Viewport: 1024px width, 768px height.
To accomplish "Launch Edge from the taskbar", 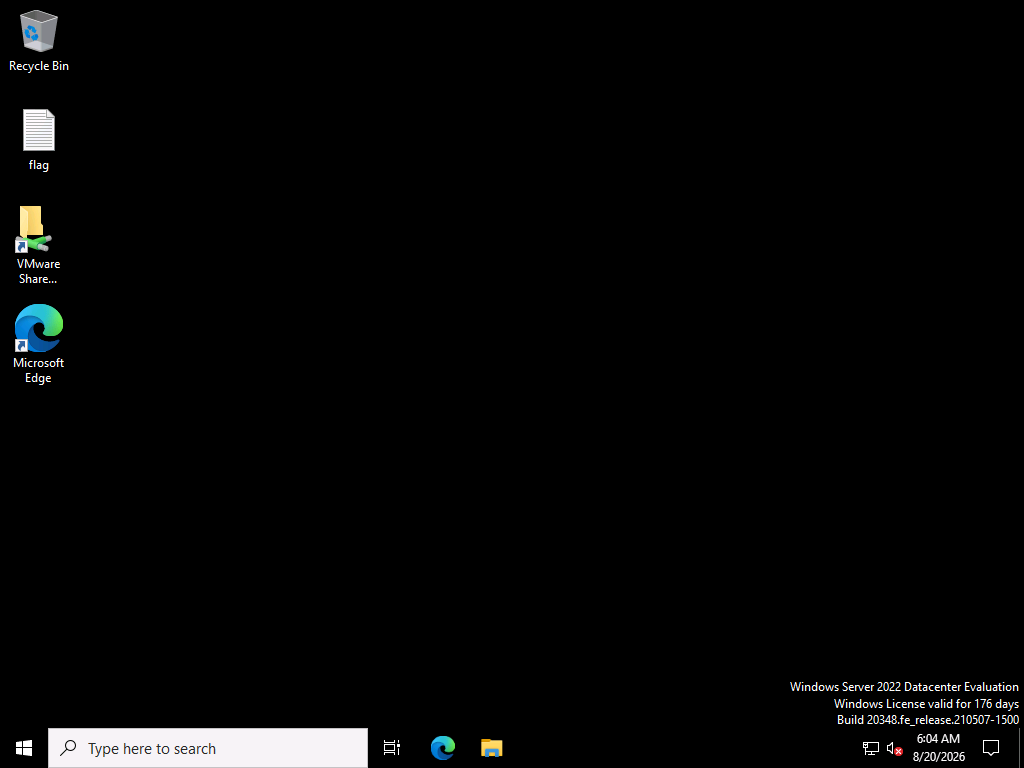I will pos(443,748).
